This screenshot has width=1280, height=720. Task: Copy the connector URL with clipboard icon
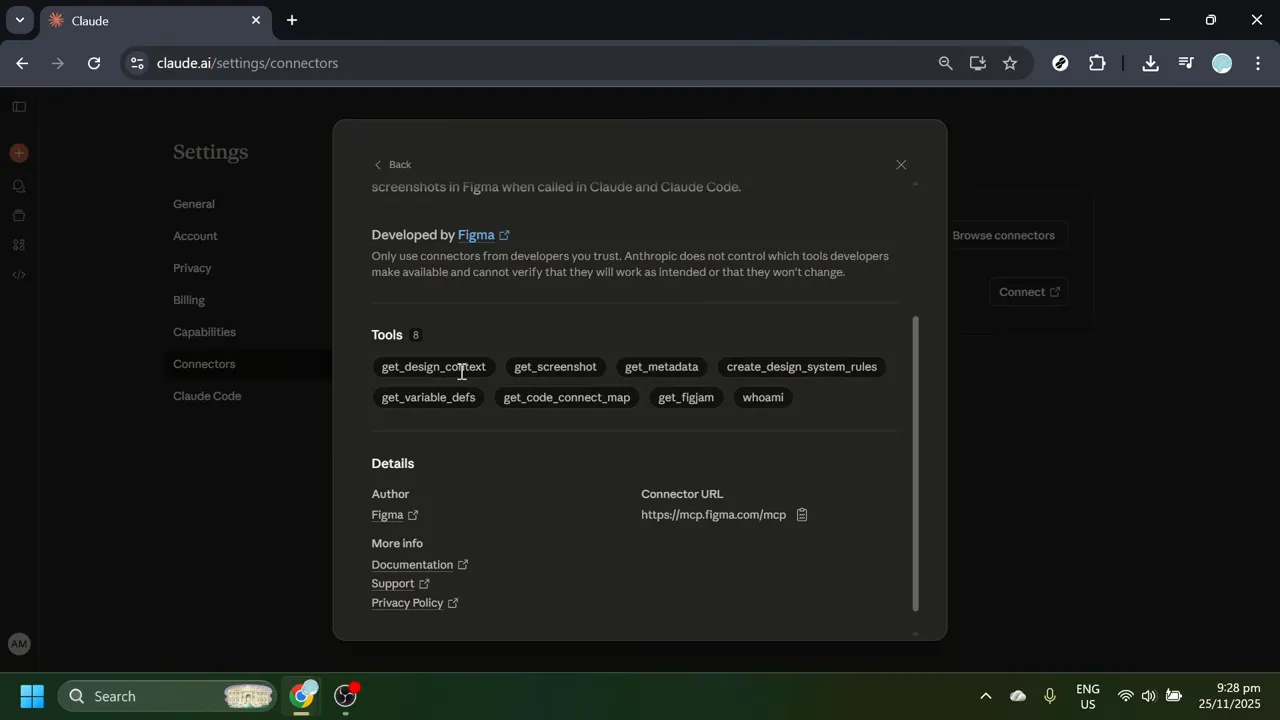pos(802,515)
